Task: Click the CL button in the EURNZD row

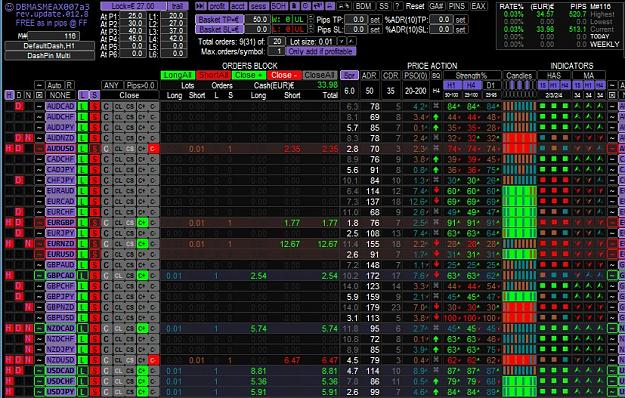Action: pyautogui.click(x=118, y=244)
